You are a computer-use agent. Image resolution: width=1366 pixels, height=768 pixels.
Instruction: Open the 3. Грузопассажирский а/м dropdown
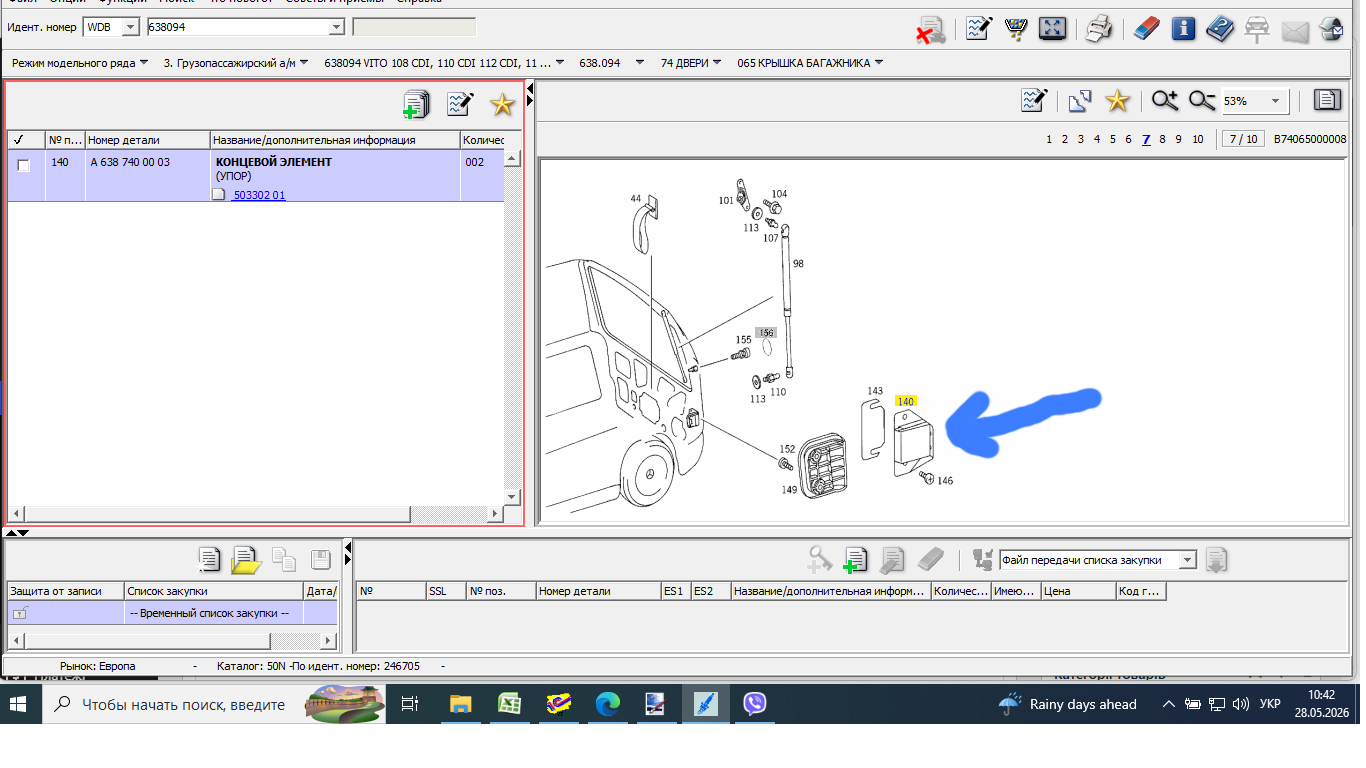pyautogui.click(x=236, y=63)
